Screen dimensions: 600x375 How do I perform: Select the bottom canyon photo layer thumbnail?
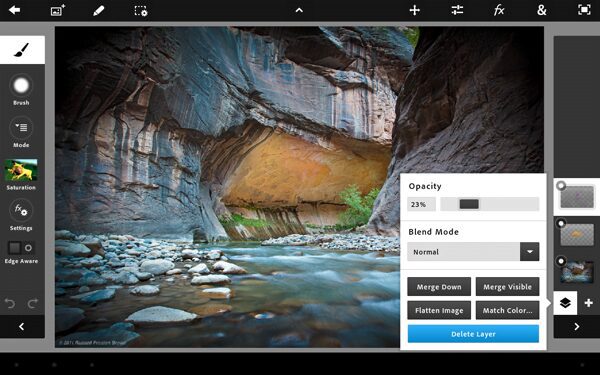pyautogui.click(x=577, y=272)
